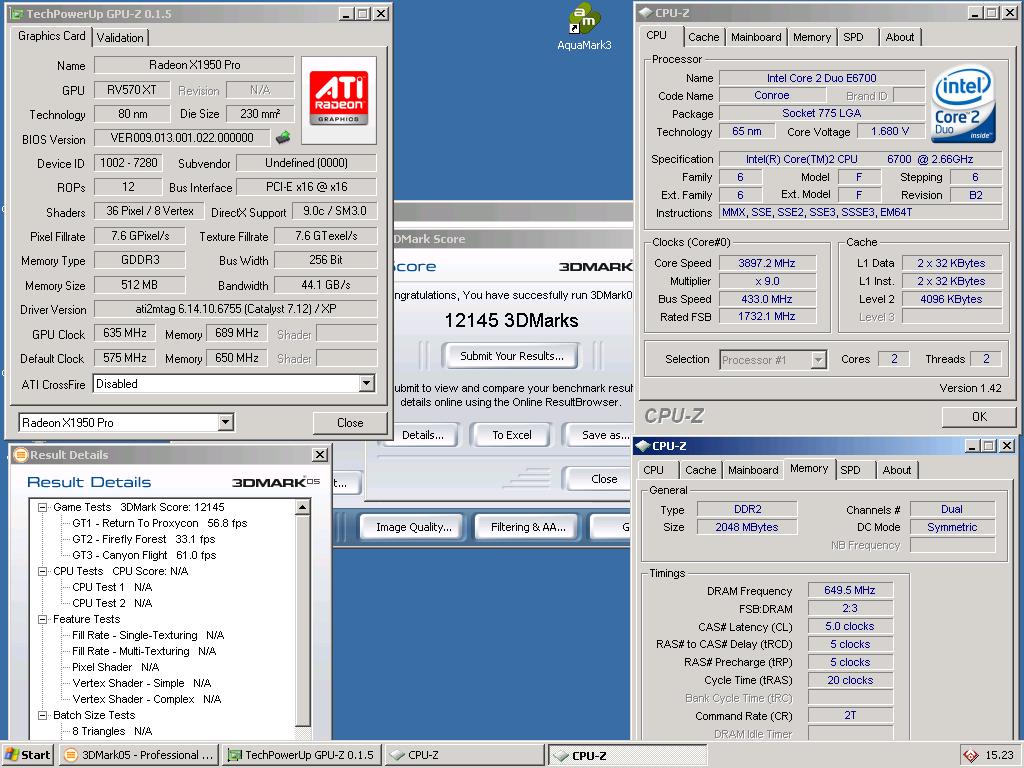Click the taskbar clock showing 15.23
Image resolution: width=1024 pixels, height=768 pixels.
click(999, 755)
